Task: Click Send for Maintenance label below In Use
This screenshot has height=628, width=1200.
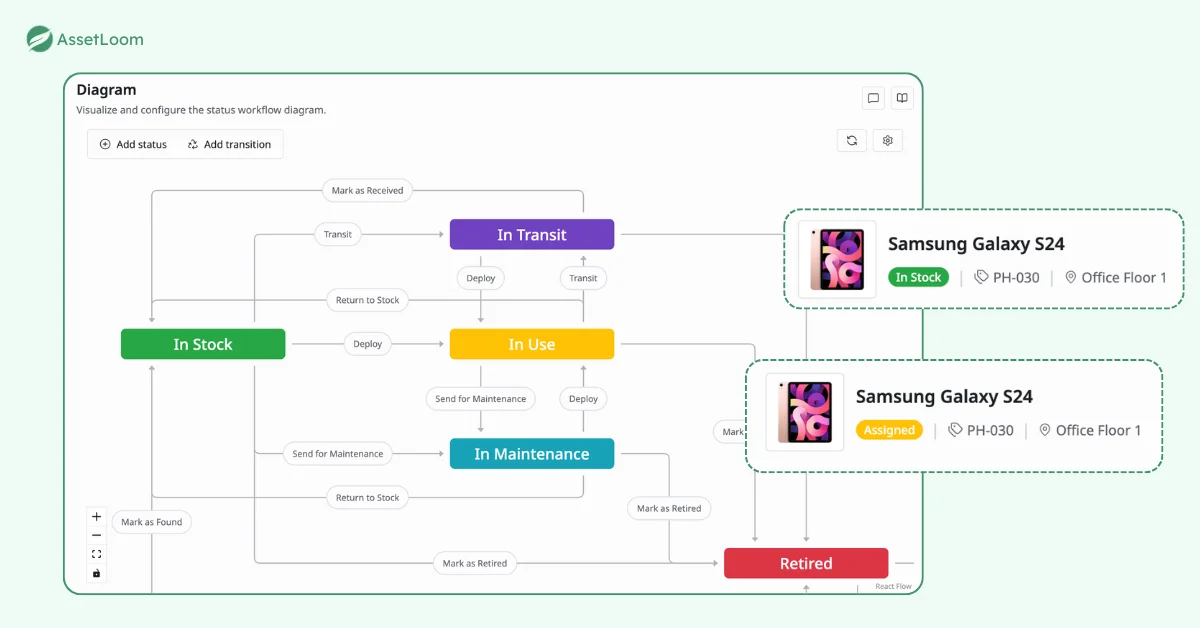Action: click(x=481, y=399)
